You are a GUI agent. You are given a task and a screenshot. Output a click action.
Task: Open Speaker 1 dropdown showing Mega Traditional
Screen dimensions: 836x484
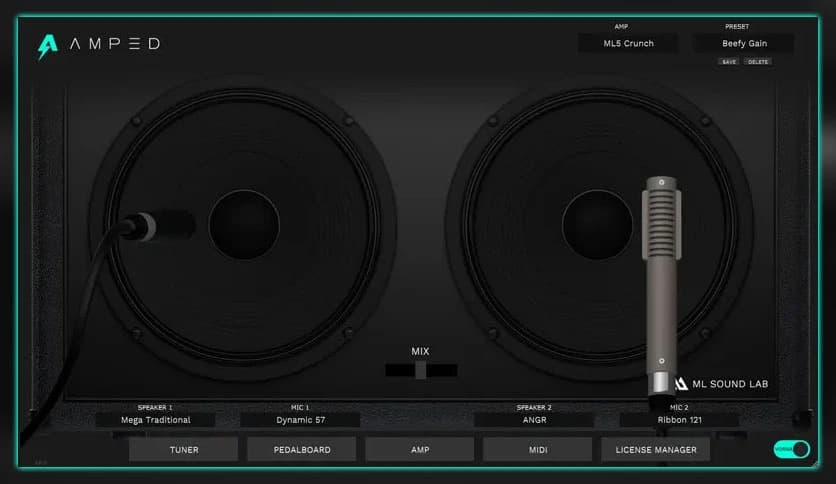(x=155, y=420)
